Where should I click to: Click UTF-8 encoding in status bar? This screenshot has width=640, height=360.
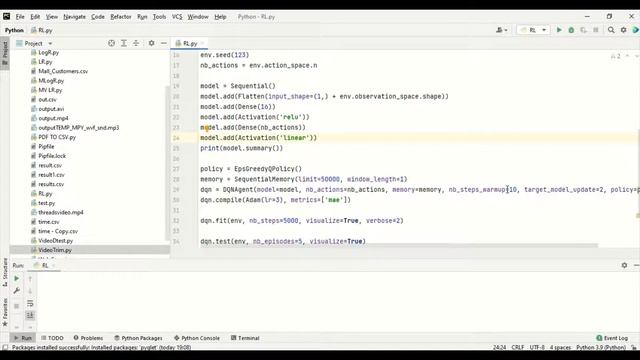pos(537,347)
